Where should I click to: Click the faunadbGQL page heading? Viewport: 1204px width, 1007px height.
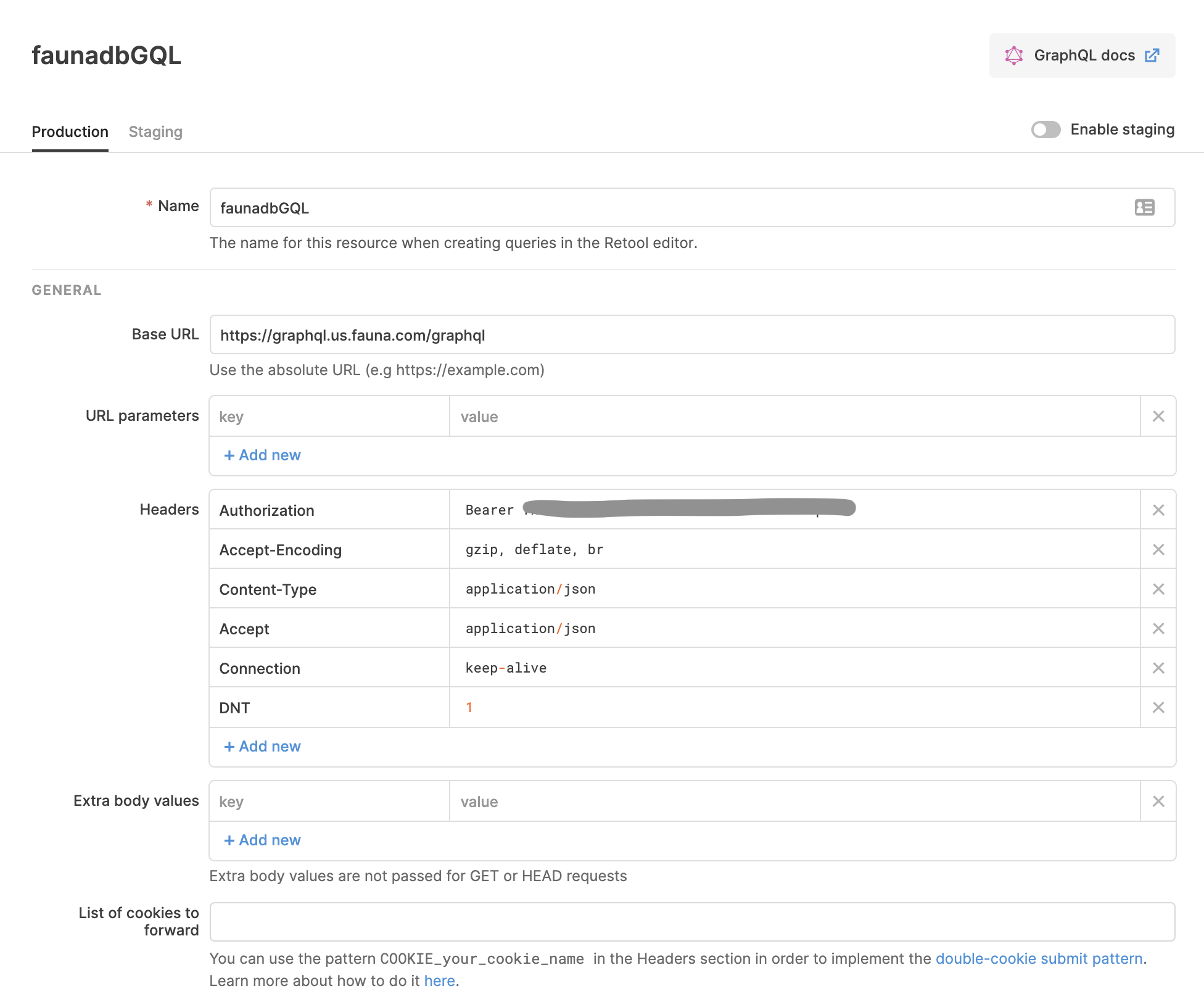click(106, 56)
